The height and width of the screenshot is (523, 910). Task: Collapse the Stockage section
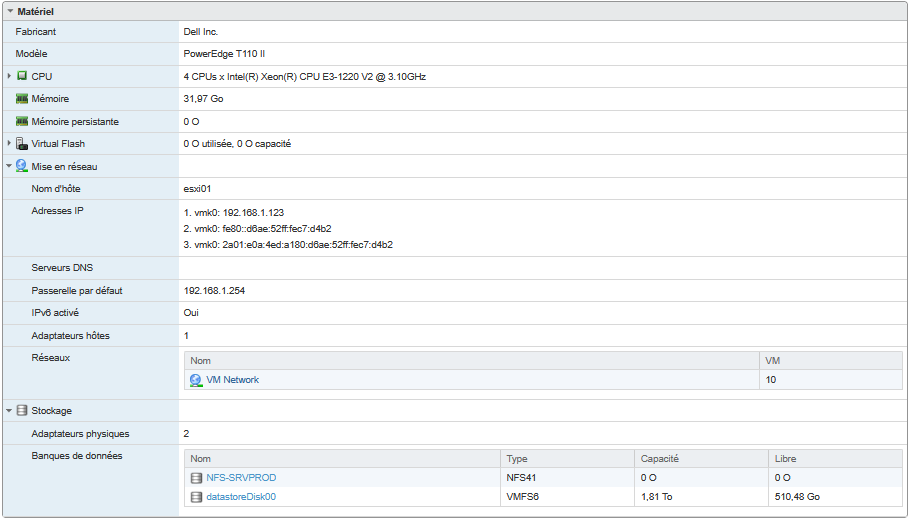tap(9, 411)
